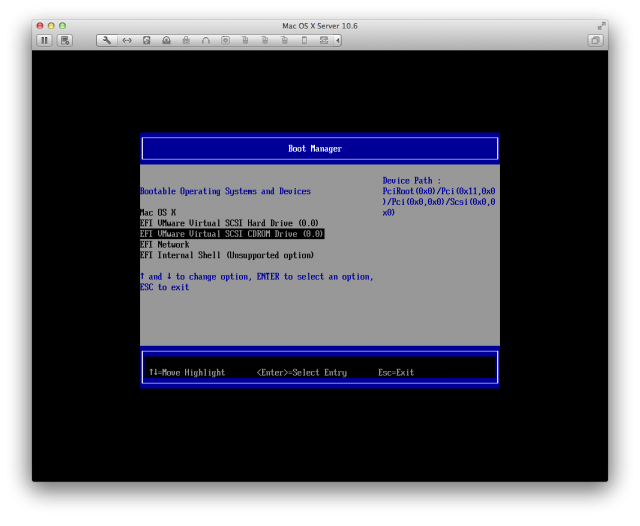Click the Esc=Exit hint
The height and width of the screenshot is (526, 640).
tap(396, 373)
